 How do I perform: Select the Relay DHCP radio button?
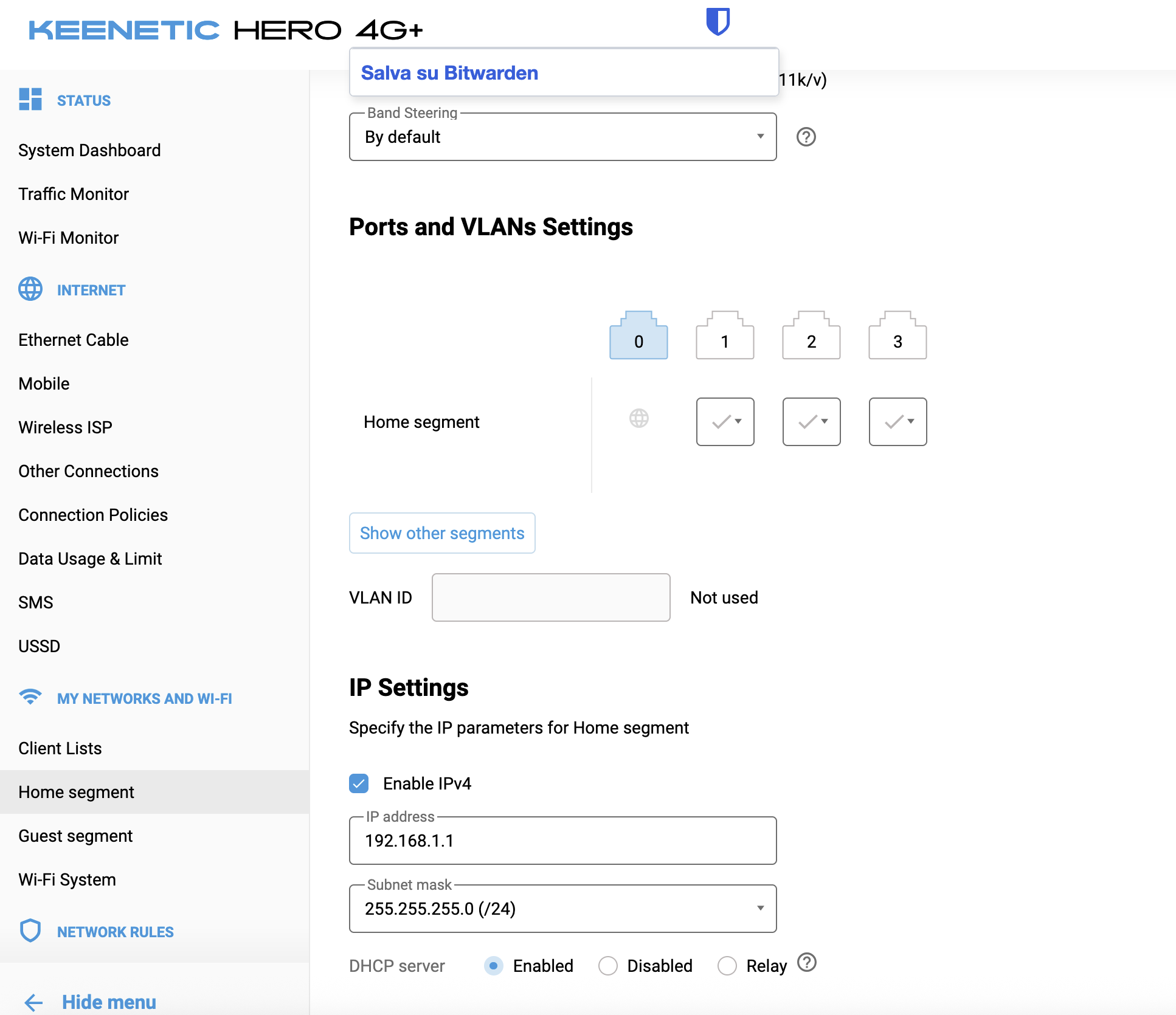click(727, 966)
